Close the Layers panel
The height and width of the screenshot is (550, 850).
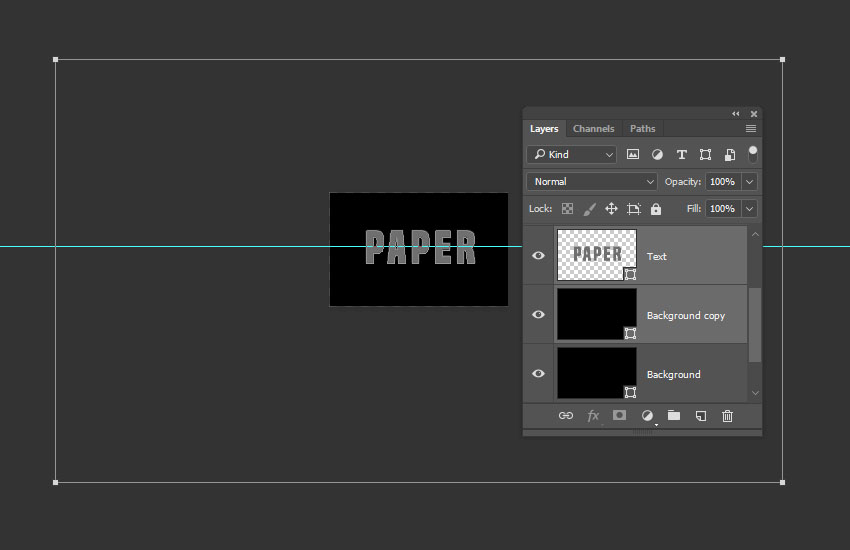[x=754, y=114]
